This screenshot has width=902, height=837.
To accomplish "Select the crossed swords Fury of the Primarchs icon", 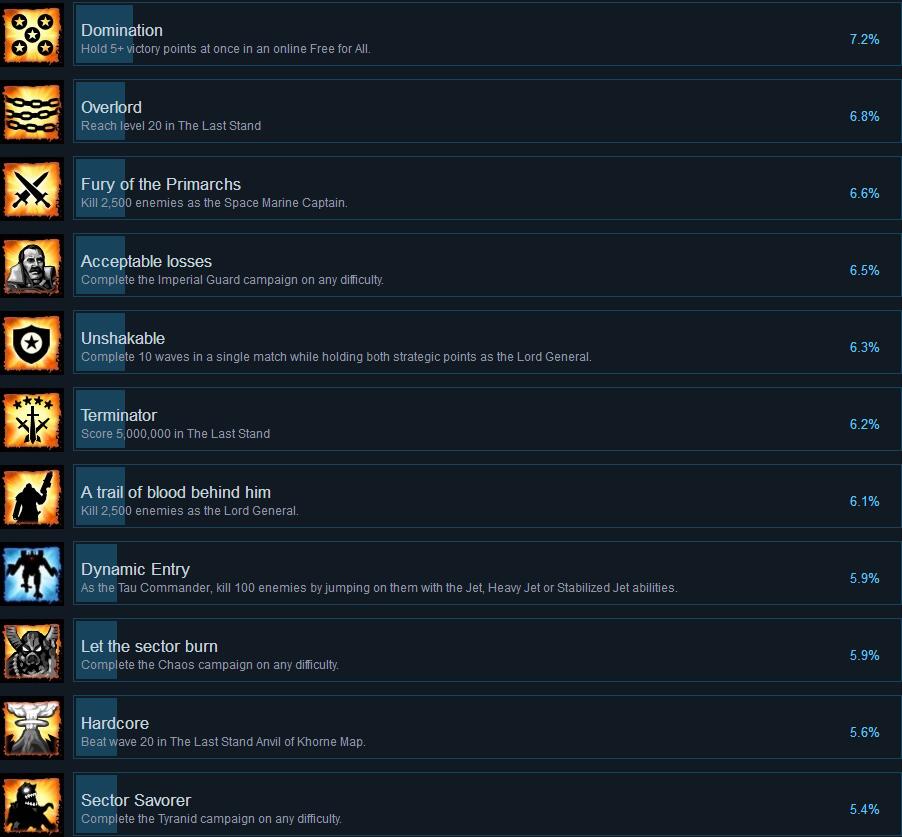I will tap(32, 190).
